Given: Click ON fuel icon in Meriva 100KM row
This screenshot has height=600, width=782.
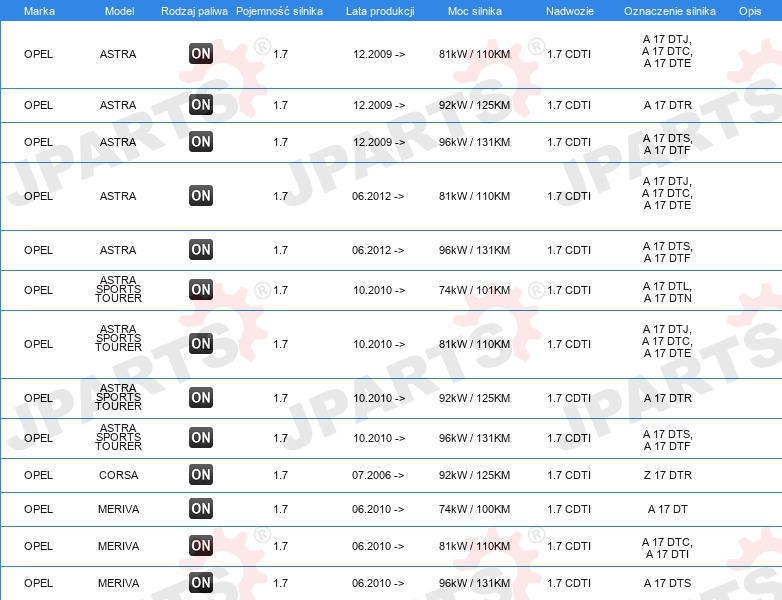Looking at the screenshot, I should point(201,509).
